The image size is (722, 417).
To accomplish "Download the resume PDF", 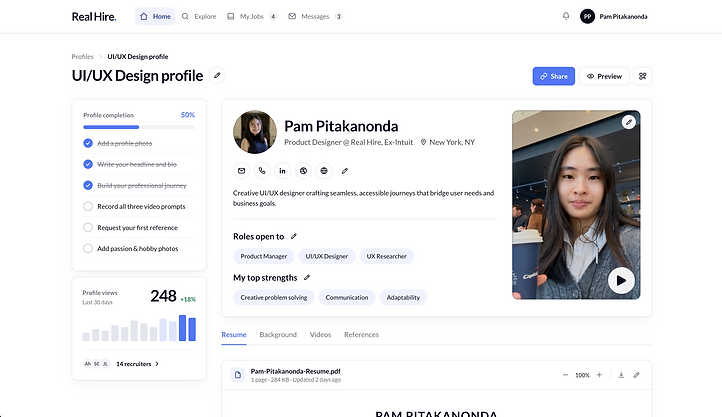I will pyautogui.click(x=621, y=375).
